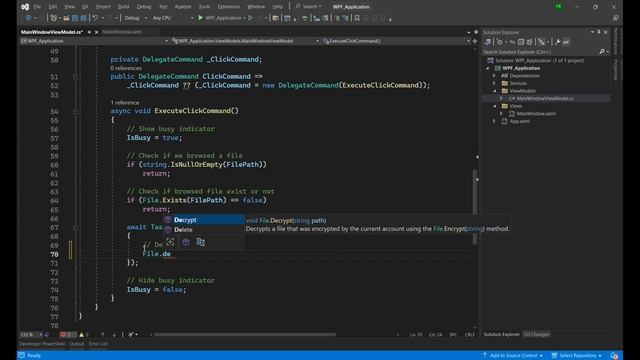
Task: Toggle auto-hide pin on Solution Explorer panel
Action: pyautogui.click(x=599, y=32)
